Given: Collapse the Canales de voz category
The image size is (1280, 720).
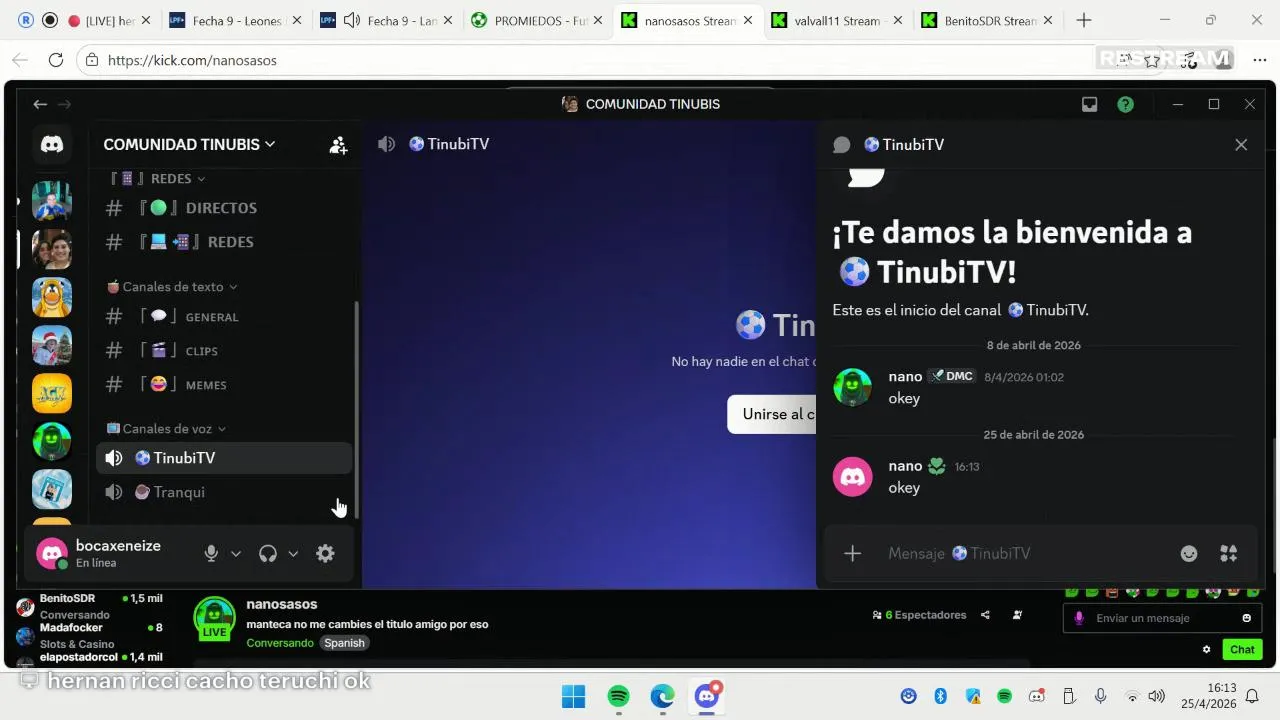Looking at the screenshot, I should point(166,428).
